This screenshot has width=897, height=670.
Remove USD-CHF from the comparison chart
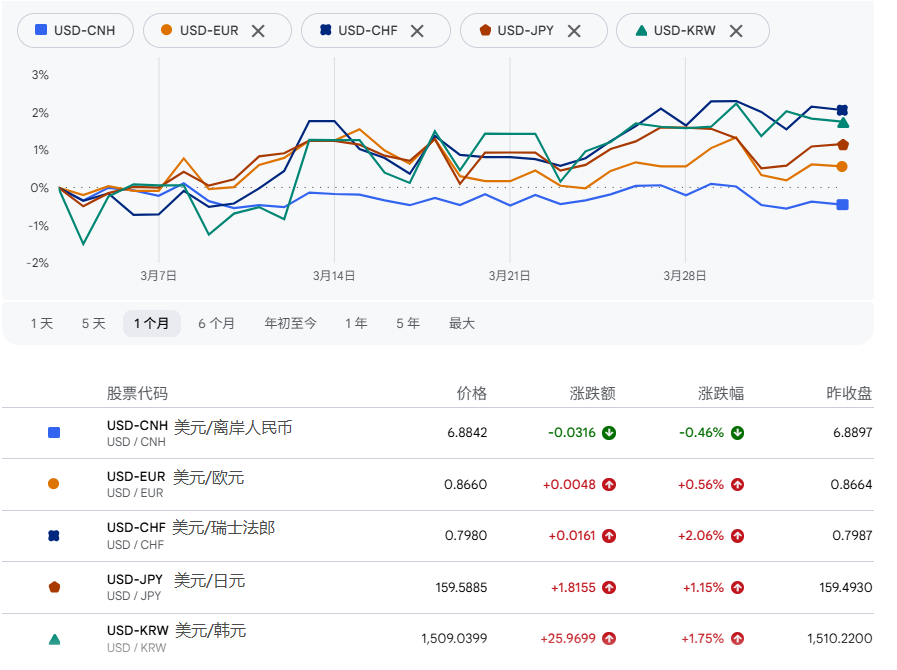click(x=417, y=31)
